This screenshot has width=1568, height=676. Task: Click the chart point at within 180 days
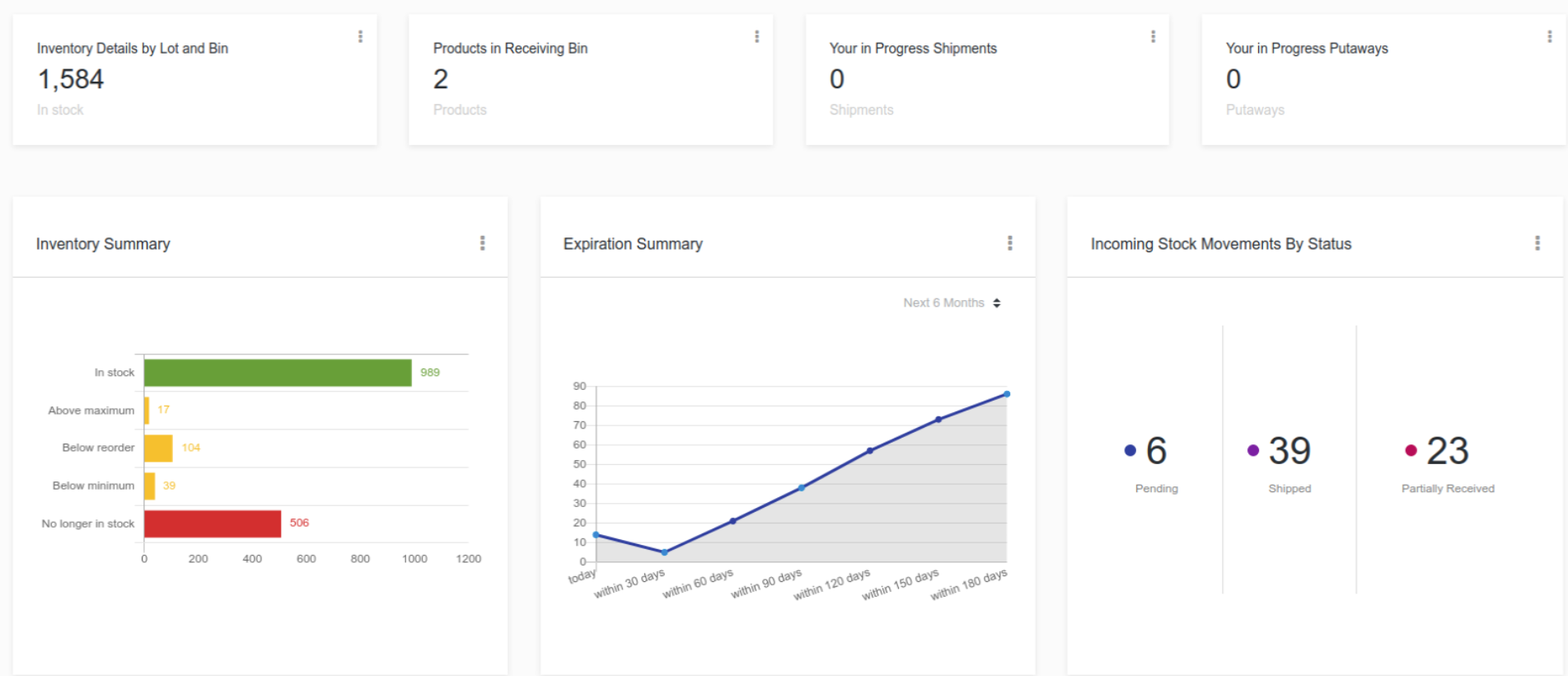[x=1006, y=394]
